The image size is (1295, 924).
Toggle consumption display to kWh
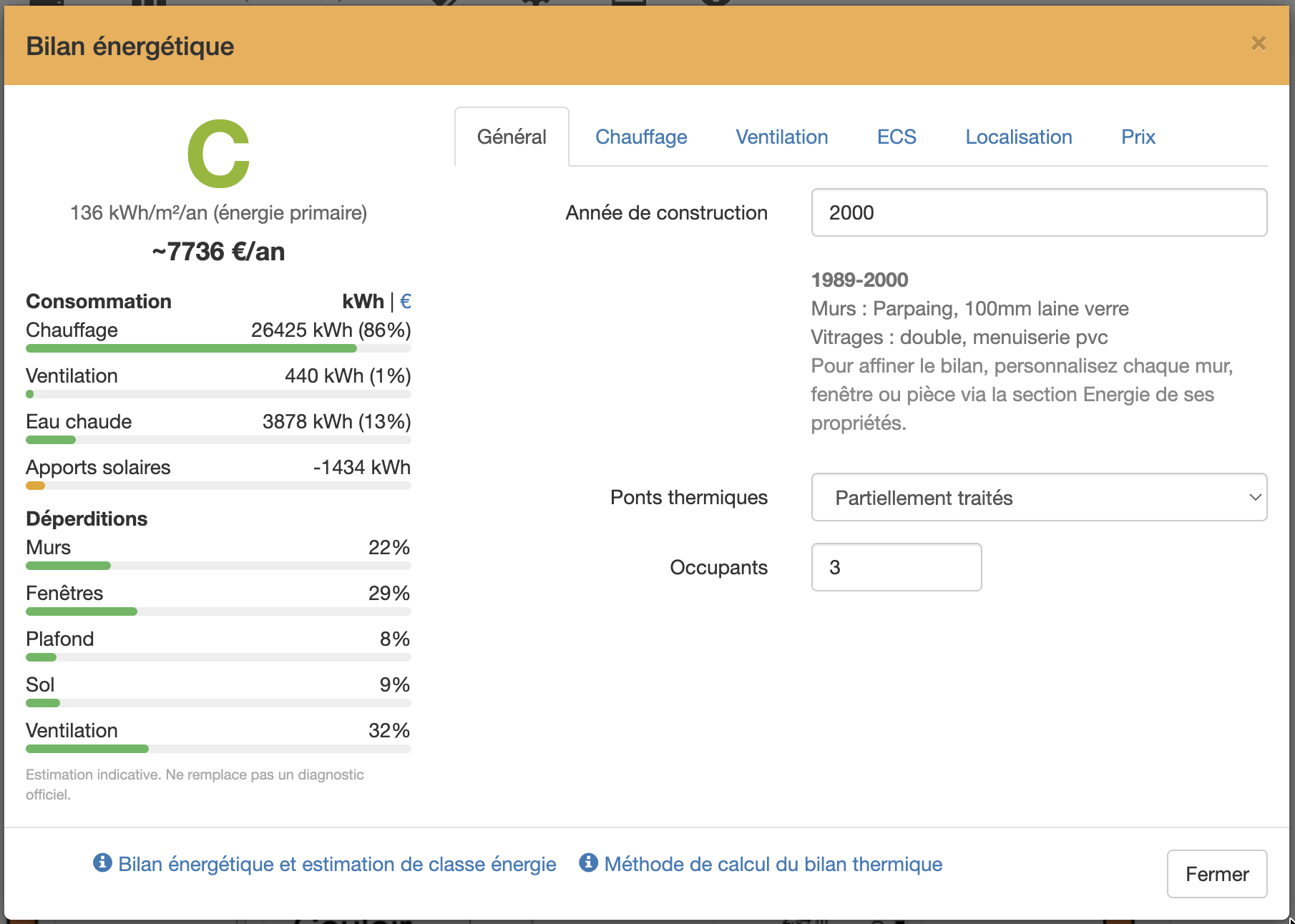click(x=363, y=301)
